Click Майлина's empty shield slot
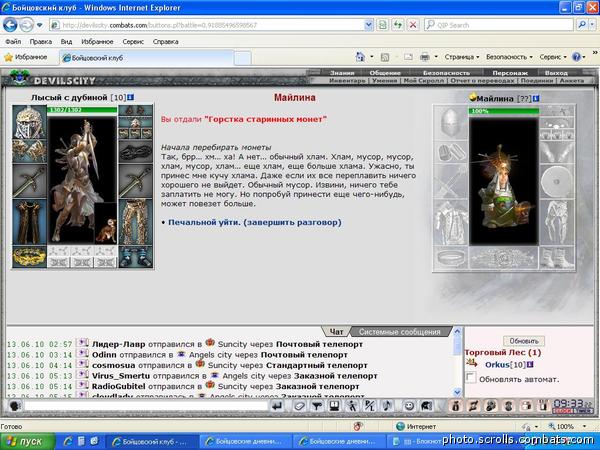 click(557, 181)
